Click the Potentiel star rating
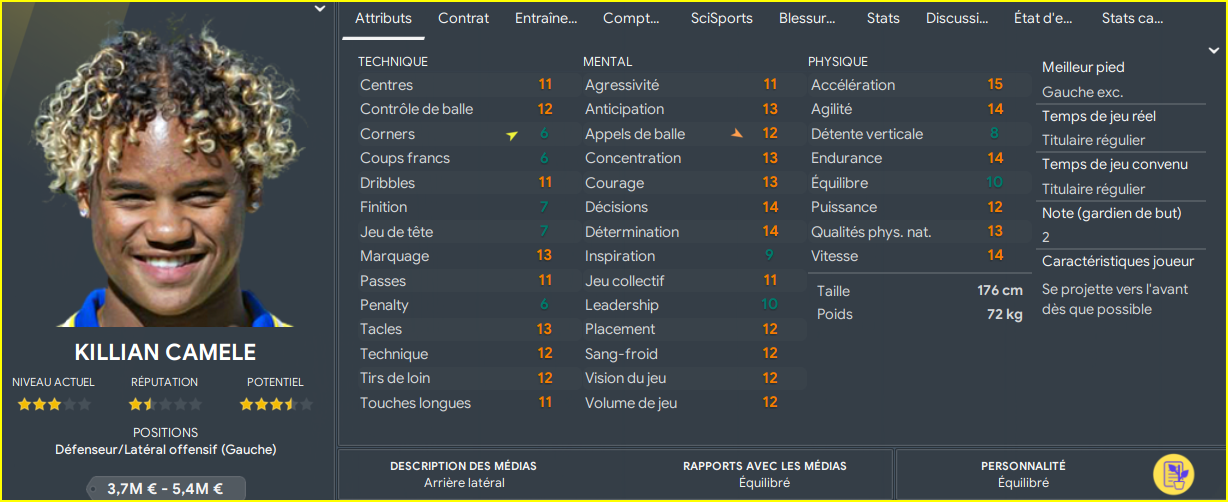The height and width of the screenshot is (502, 1228). click(x=276, y=404)
